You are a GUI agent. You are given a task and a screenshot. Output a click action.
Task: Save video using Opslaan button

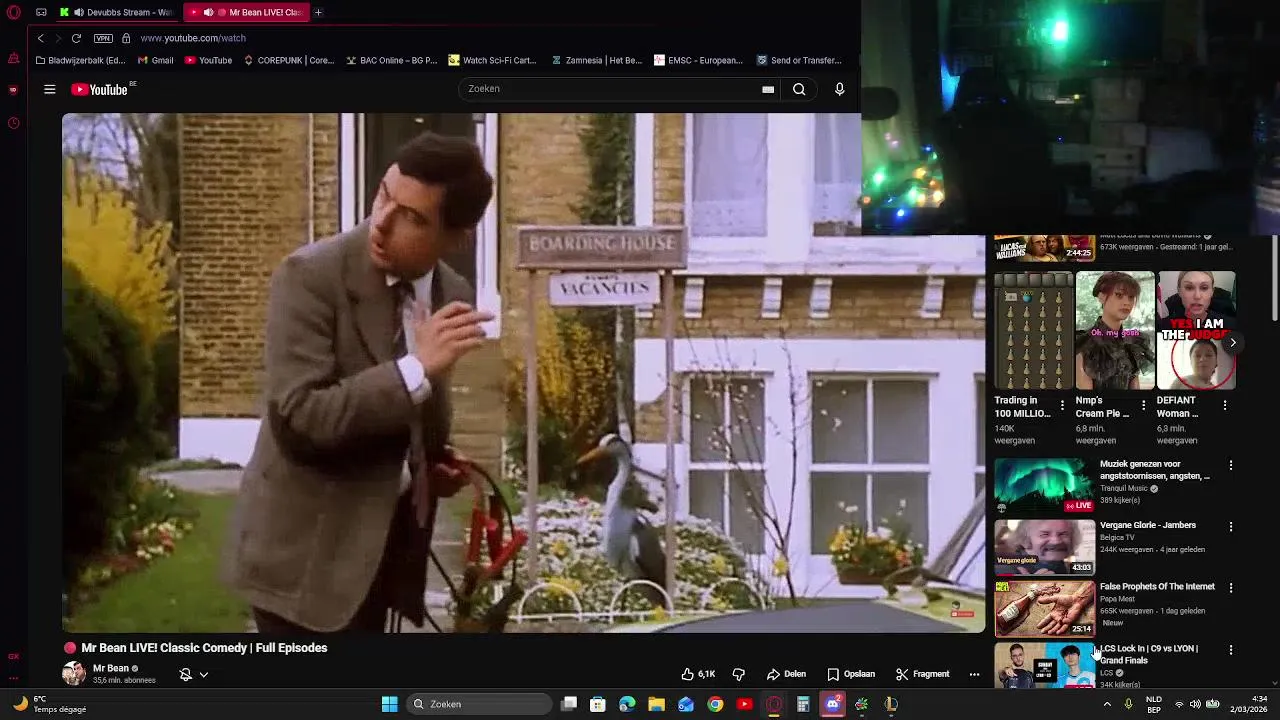pos(851,674)
